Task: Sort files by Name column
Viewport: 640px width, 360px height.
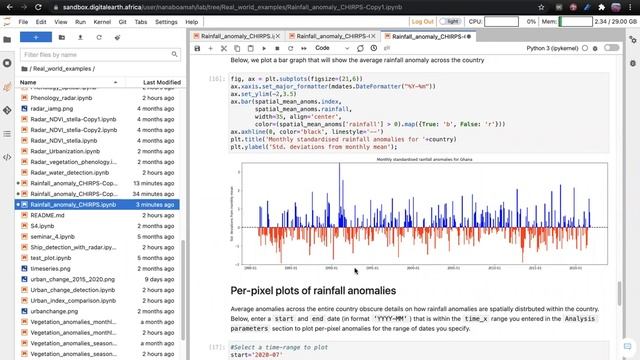Action: coord(69,82)
